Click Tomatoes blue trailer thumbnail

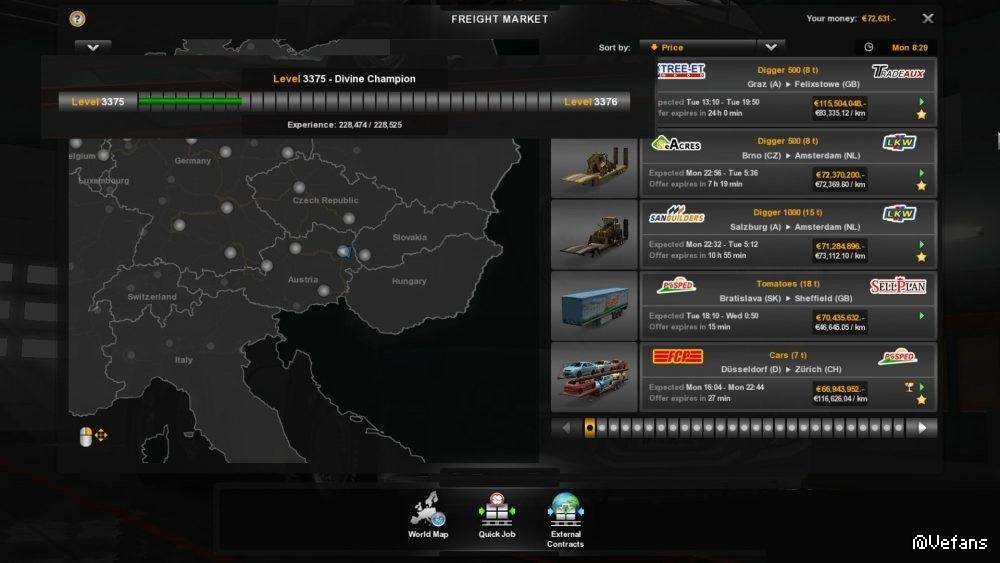click(594, 305)
